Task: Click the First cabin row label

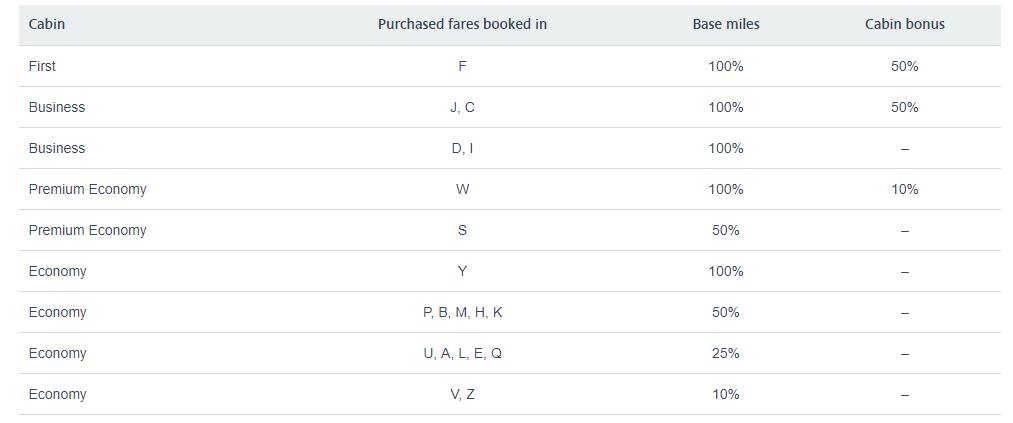Action: (x=42, y=66)
